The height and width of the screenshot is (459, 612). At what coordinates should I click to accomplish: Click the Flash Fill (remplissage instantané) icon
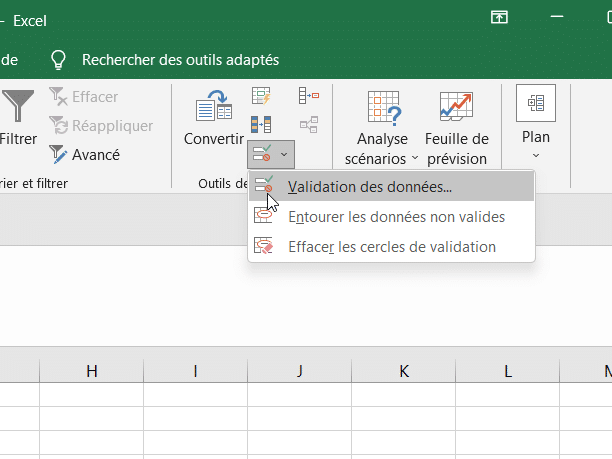[261, 96]
